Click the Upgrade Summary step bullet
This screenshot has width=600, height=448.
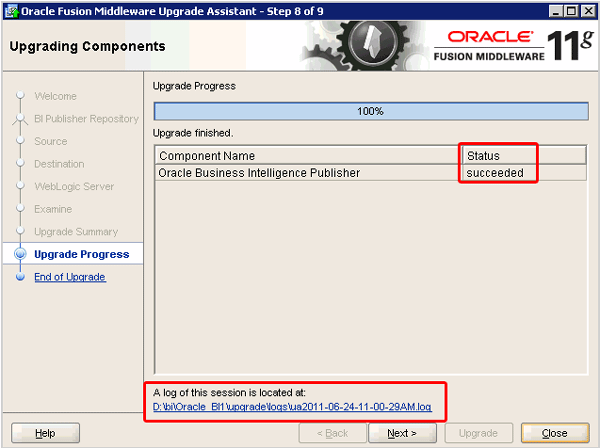coord(20,231)
